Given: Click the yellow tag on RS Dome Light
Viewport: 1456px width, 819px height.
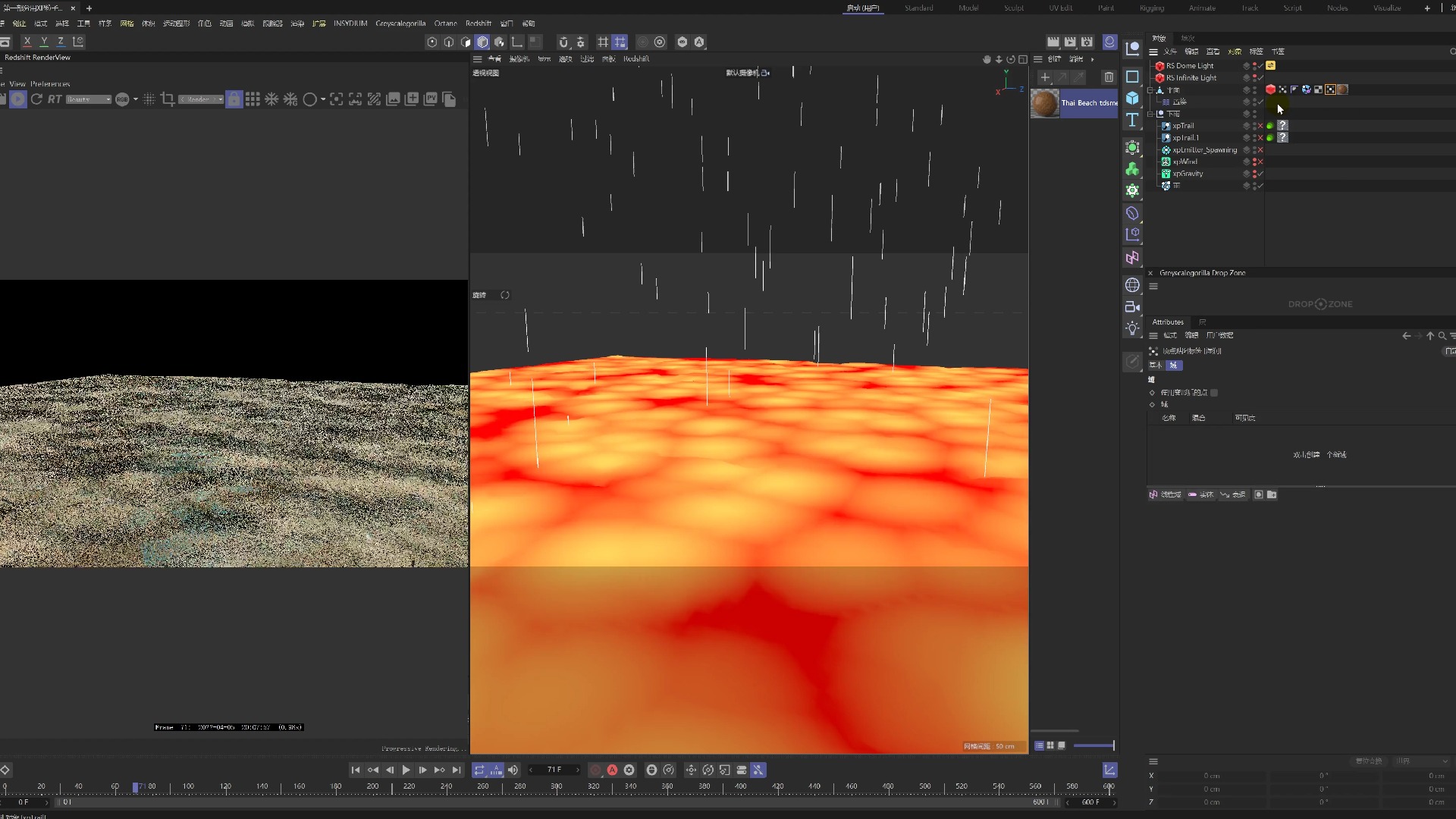Looking at the screenshot, I should click(x=1271, y=66).
